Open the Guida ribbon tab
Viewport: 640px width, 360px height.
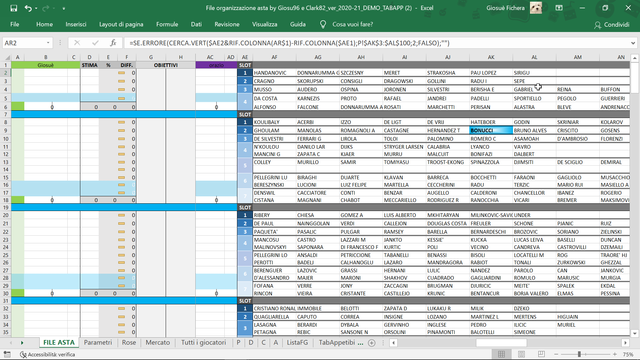[298, 24]
